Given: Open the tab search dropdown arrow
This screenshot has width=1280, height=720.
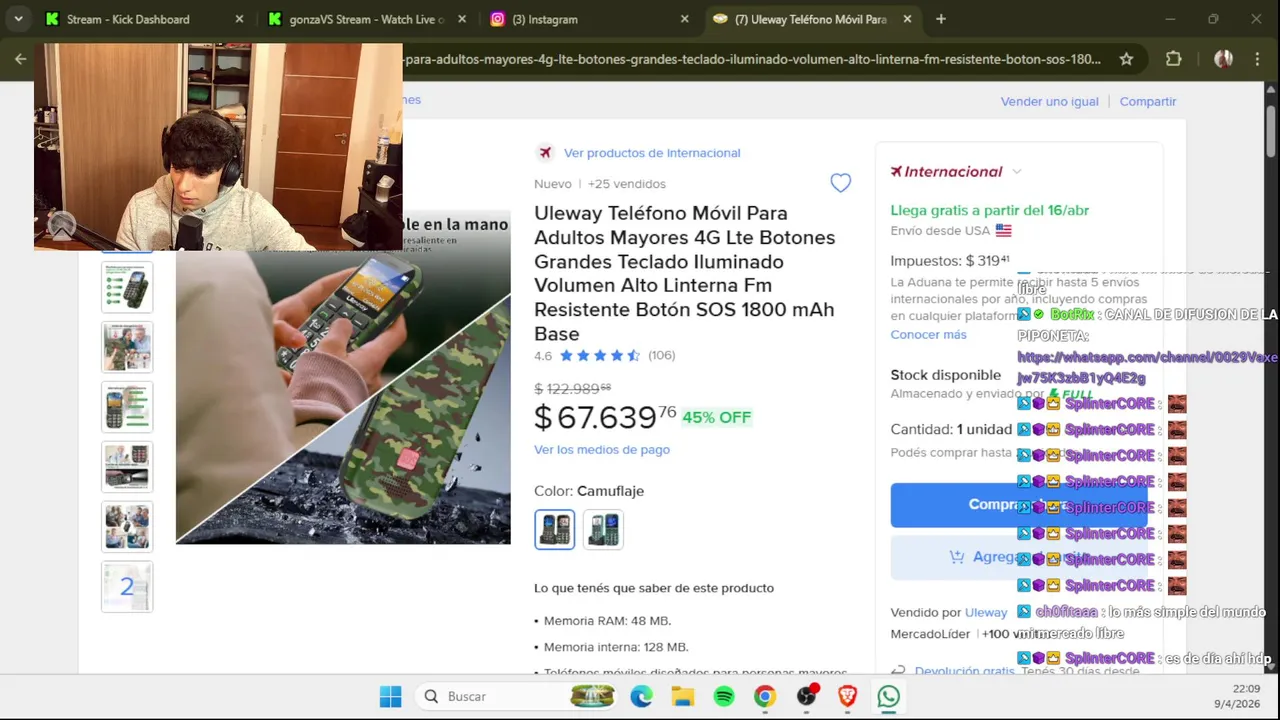Looking at the screenshot, I should coord(18,19).
